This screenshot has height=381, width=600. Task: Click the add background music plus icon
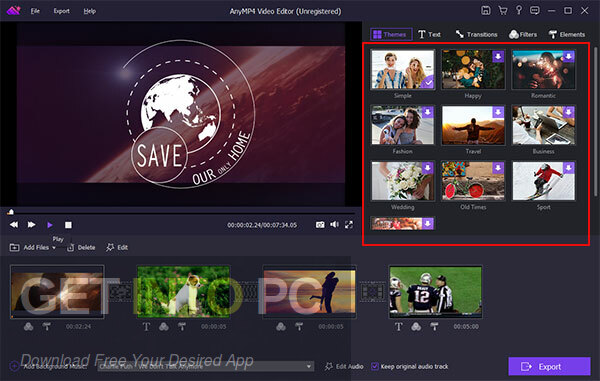coord(14,366)
